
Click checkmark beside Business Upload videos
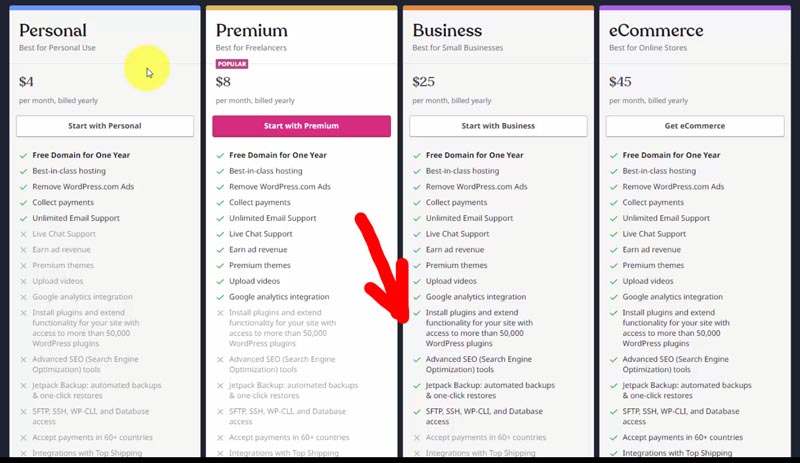417,282
